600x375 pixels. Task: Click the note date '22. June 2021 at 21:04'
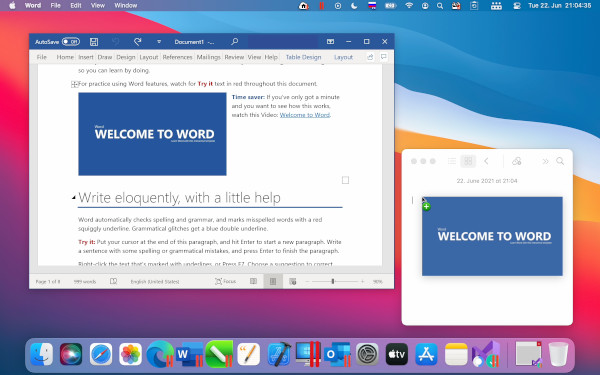click(487, 181)
